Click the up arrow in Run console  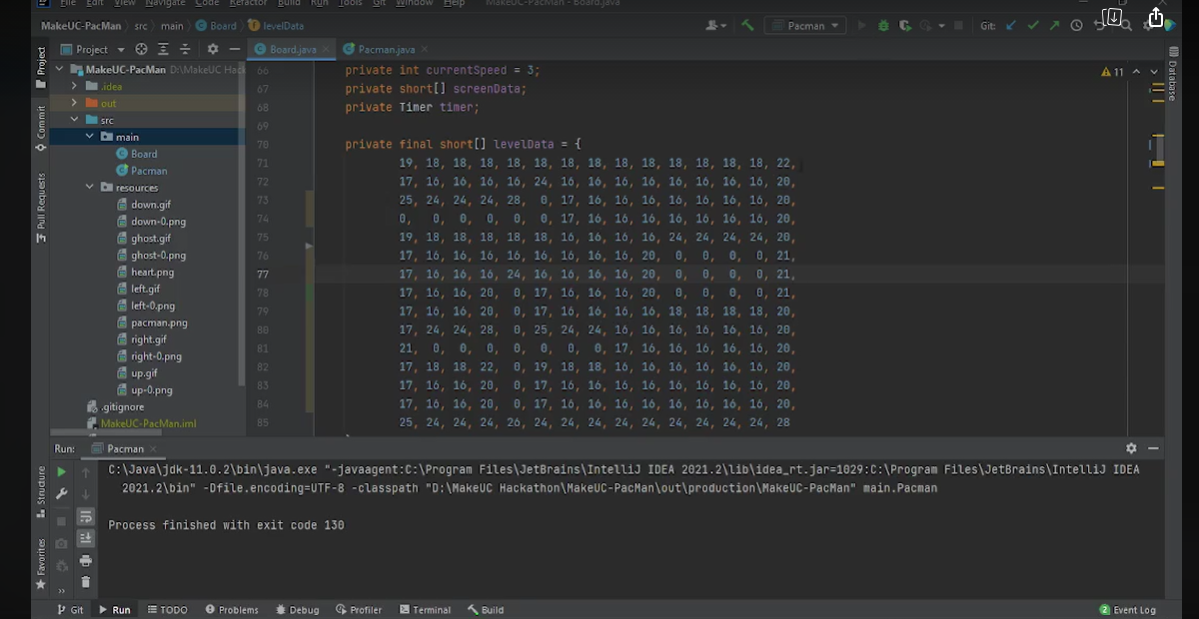coord(86,472)
